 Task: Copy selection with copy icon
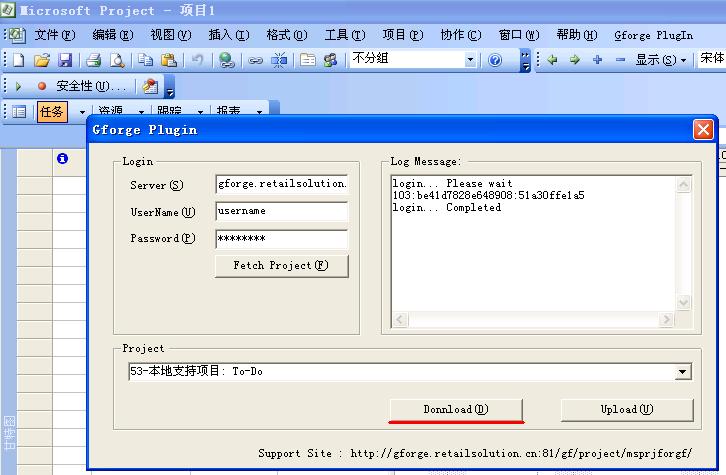click(x=145, y=60)
